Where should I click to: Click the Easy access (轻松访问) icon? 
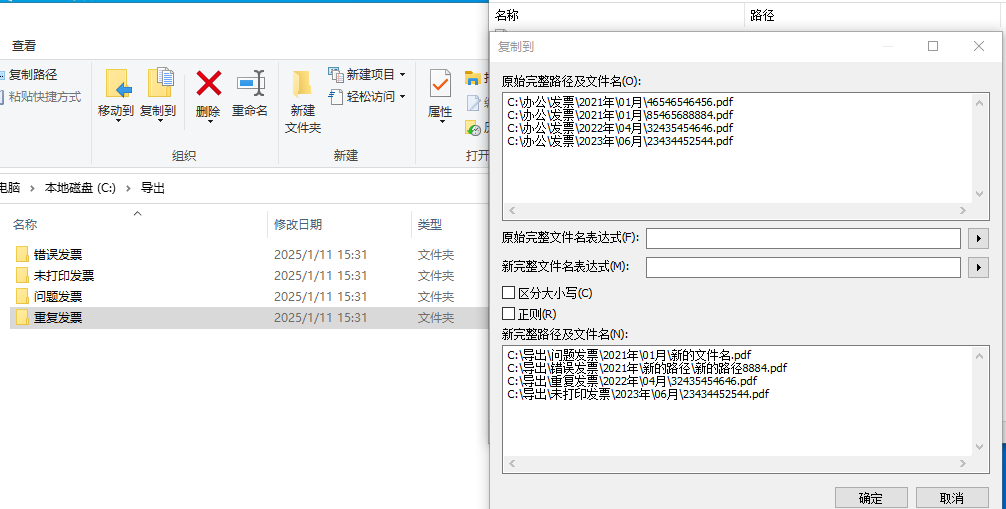click(x=336, y=97)
